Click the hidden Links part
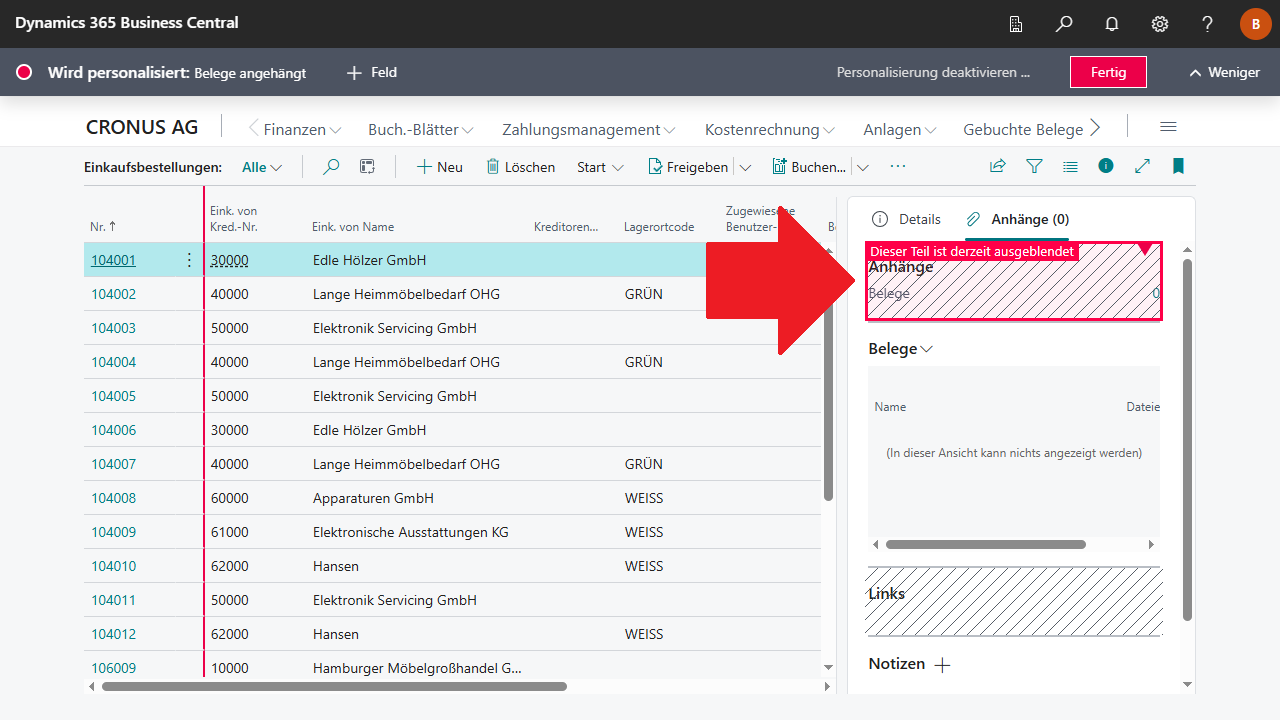The width and height of the screenshot is (1280, 720). 1014,601
